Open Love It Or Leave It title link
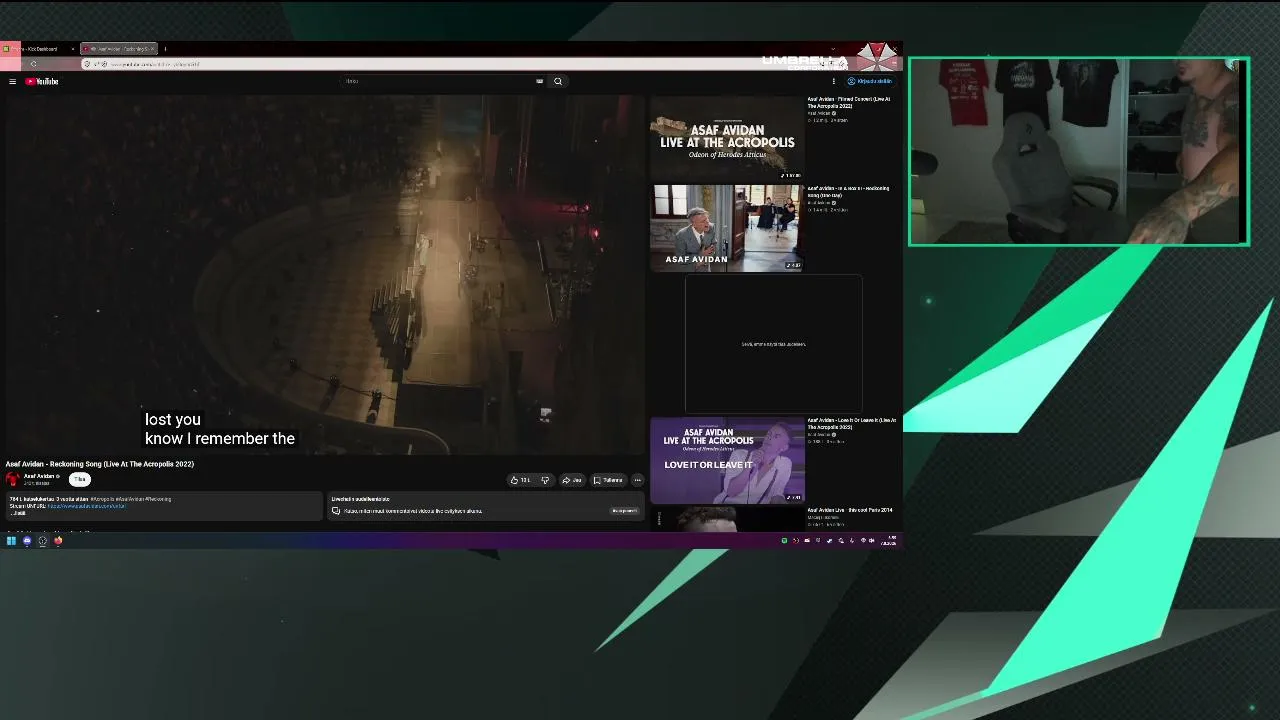 point(851,423)
